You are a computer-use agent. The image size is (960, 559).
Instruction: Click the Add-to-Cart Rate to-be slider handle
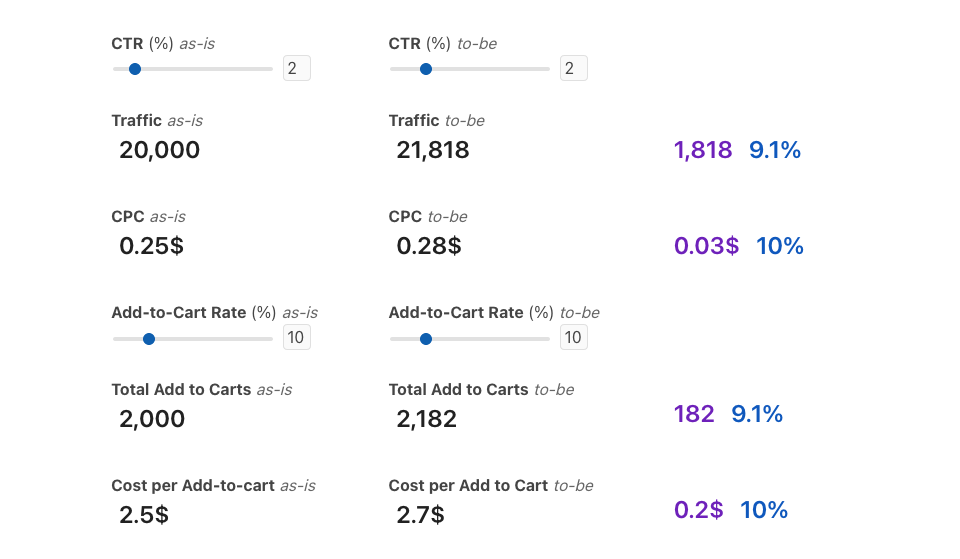tap(426, 339)
